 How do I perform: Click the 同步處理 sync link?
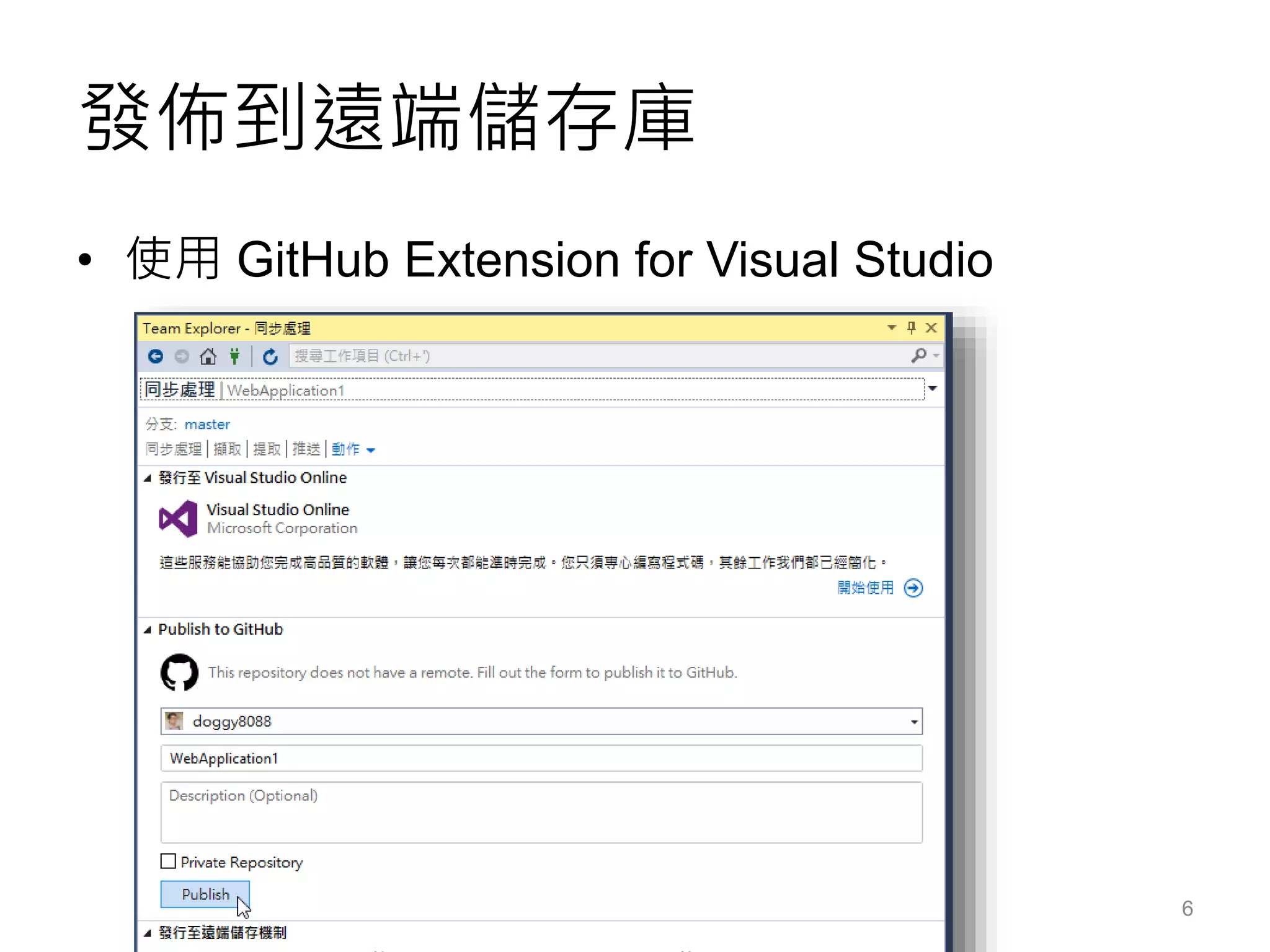(174, 449)
